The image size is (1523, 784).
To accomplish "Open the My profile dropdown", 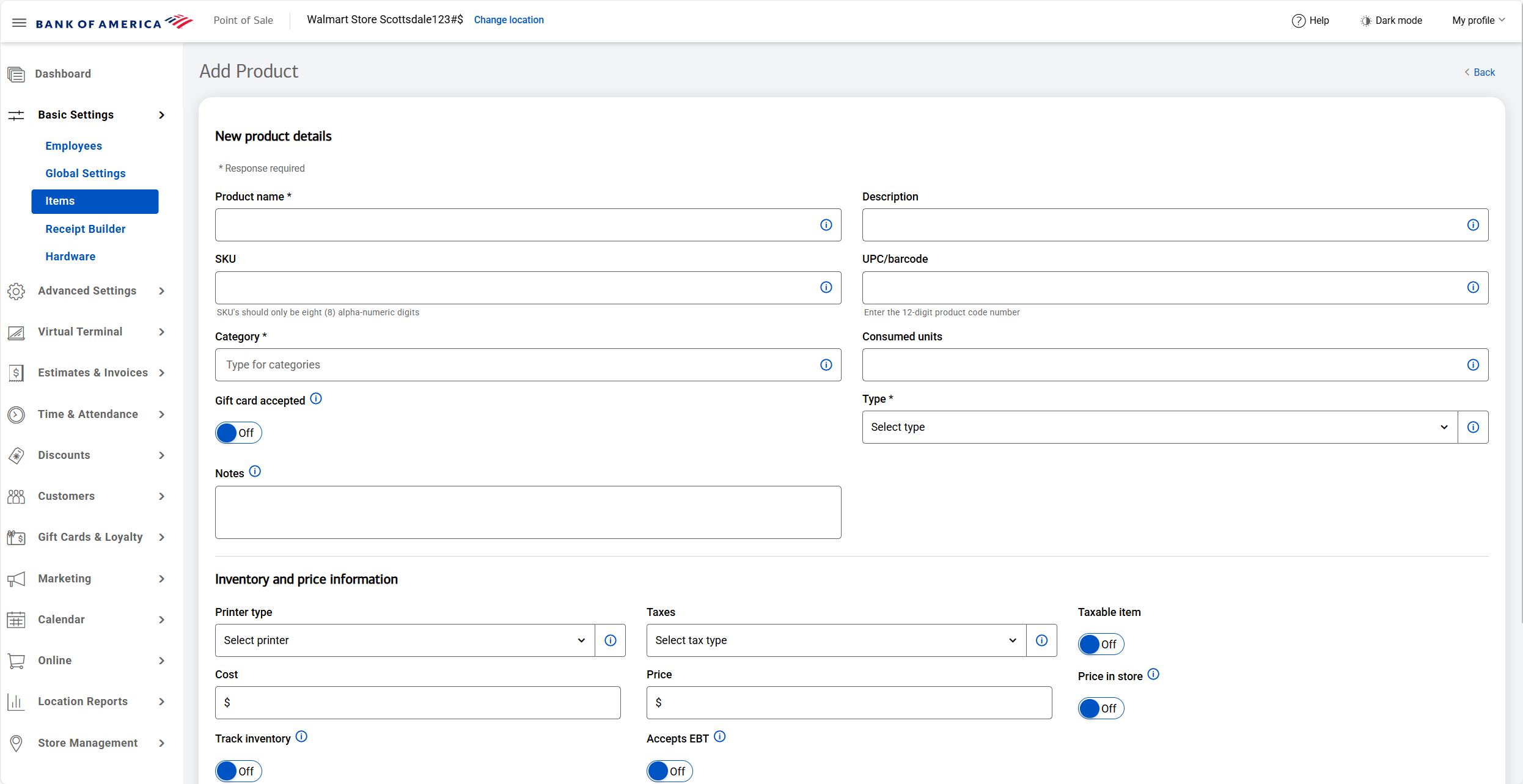I will (x=1478, y=21).
